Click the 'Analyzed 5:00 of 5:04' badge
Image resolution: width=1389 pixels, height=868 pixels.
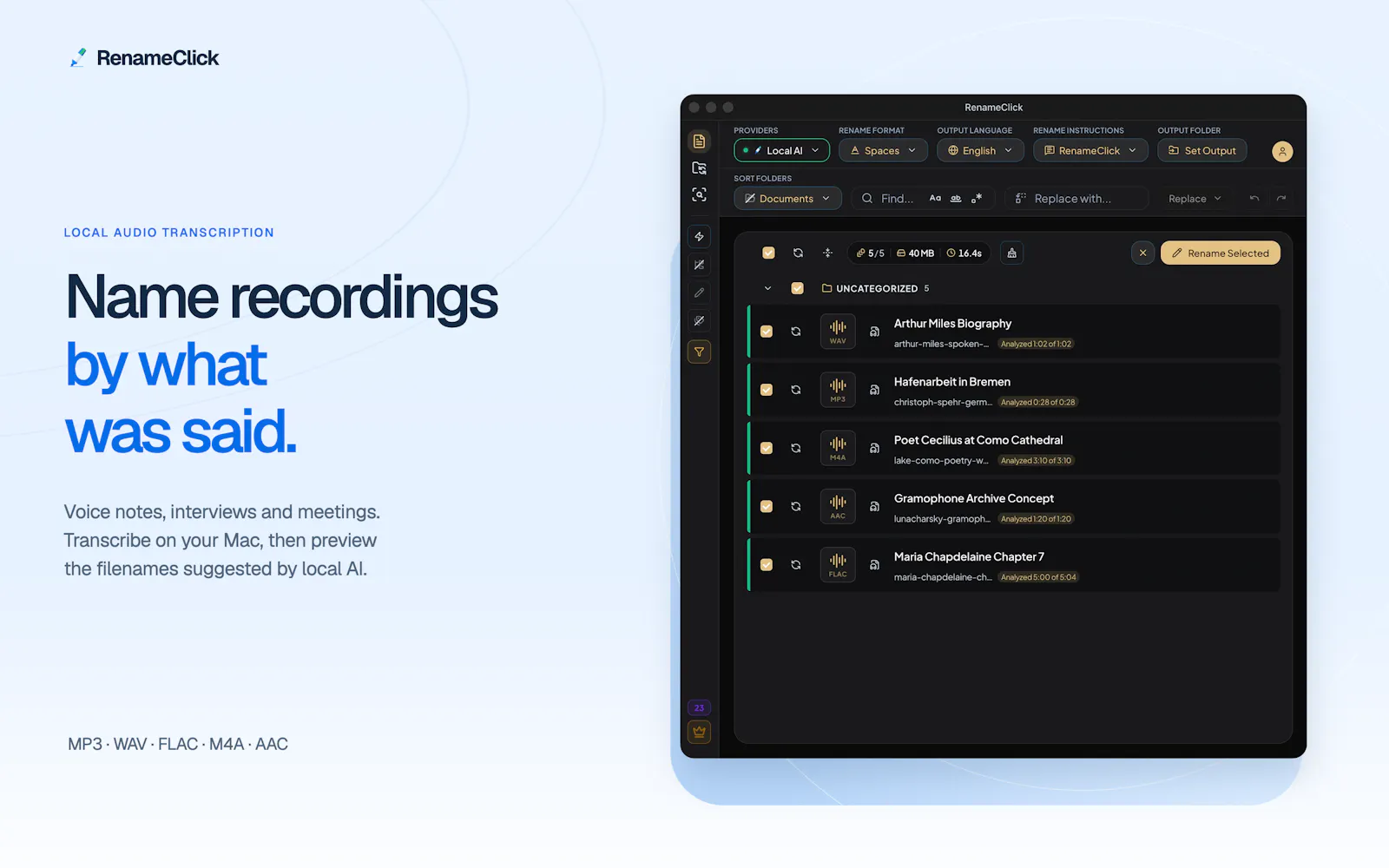pos(1037,577)
